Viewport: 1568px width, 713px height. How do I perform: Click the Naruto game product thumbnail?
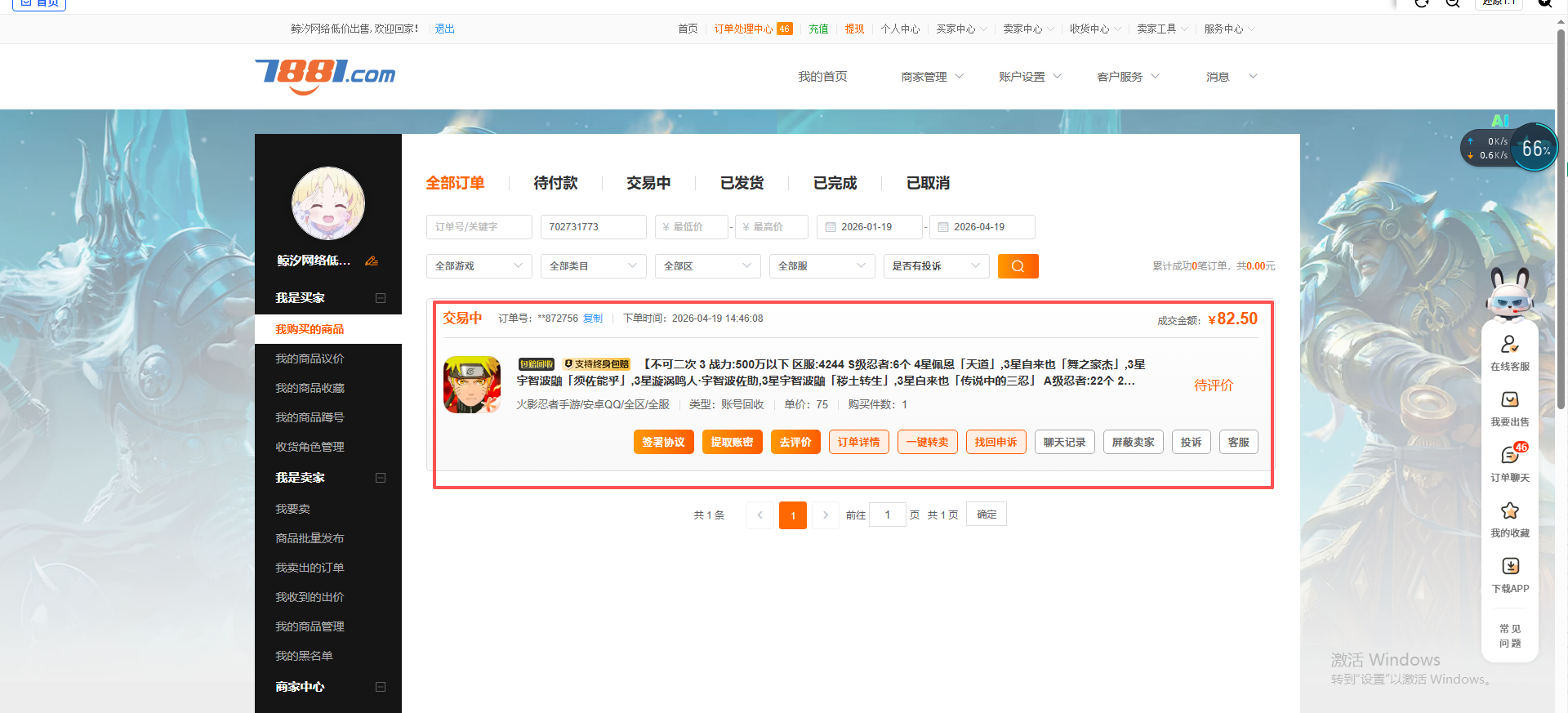(x=472, y=384)
